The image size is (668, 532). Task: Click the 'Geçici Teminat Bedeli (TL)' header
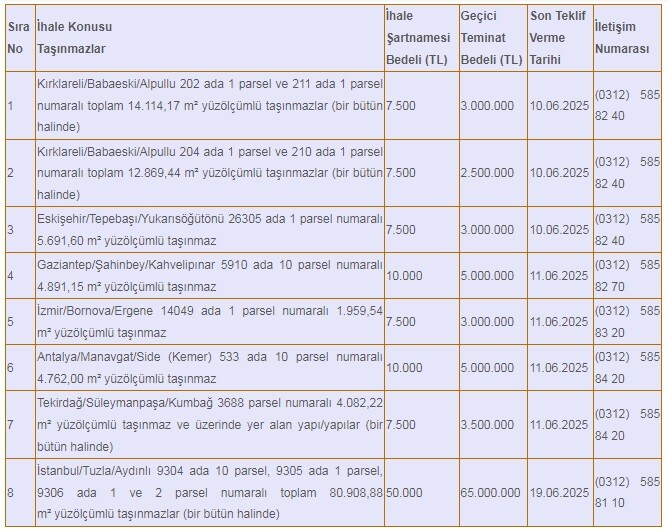pyautogui.click(x=491, y=38)
